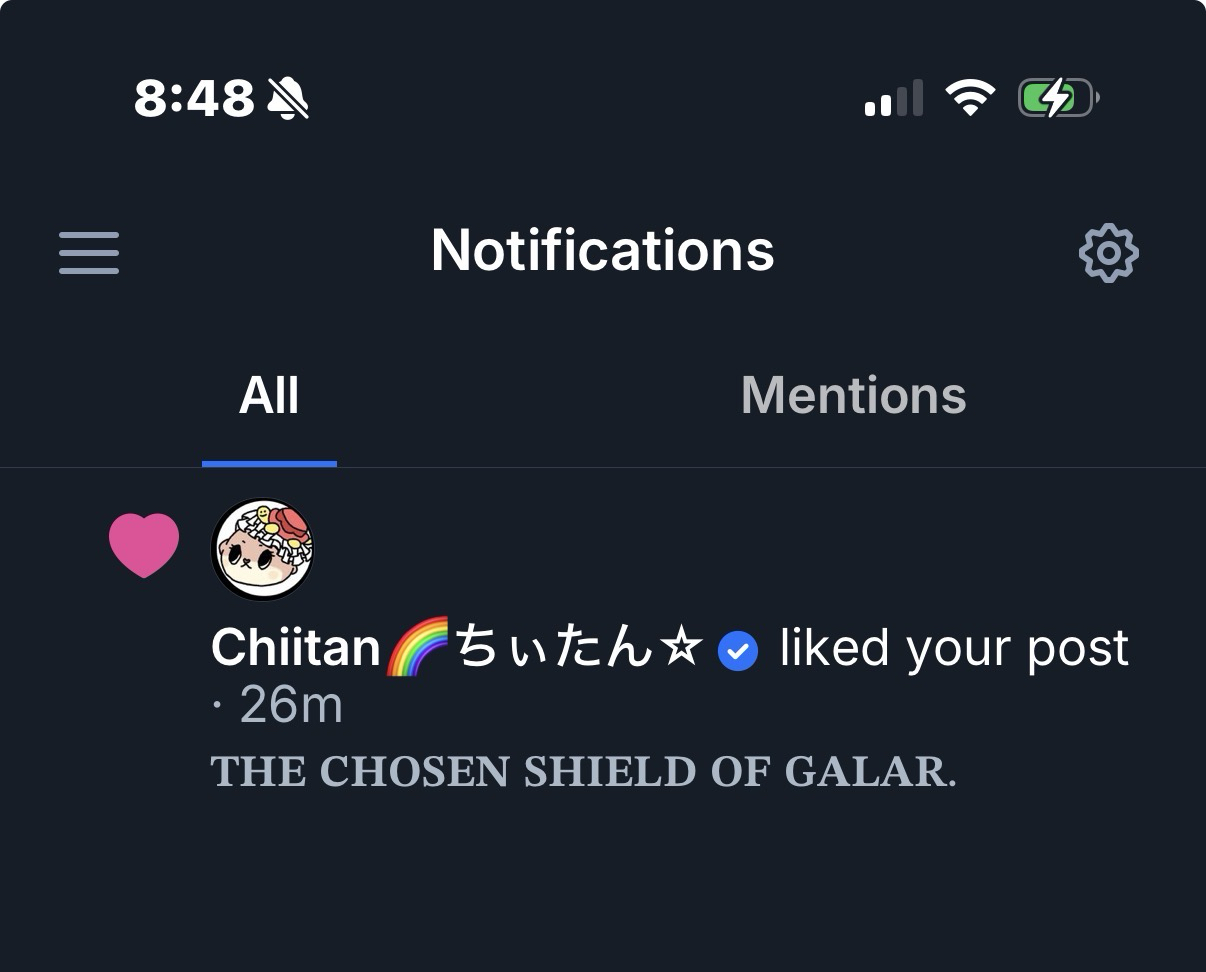Tap the rainbow emoji in the display name
The height and width of the screenshot is (972, 1206).
[x=419, y=650]
